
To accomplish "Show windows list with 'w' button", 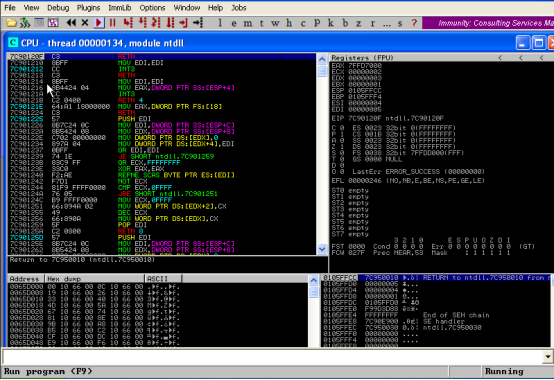I will (x=275, y=23).
